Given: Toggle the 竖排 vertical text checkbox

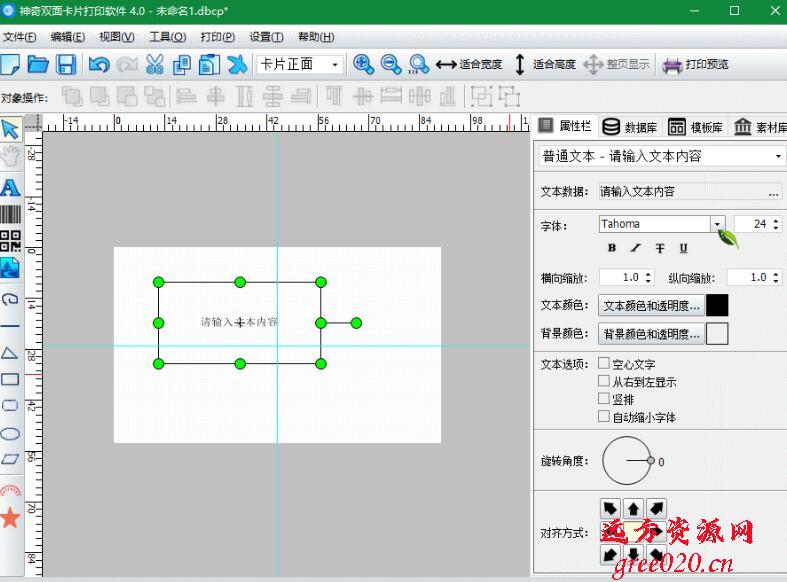Looking at the screenshot, I should coord(604,399).
